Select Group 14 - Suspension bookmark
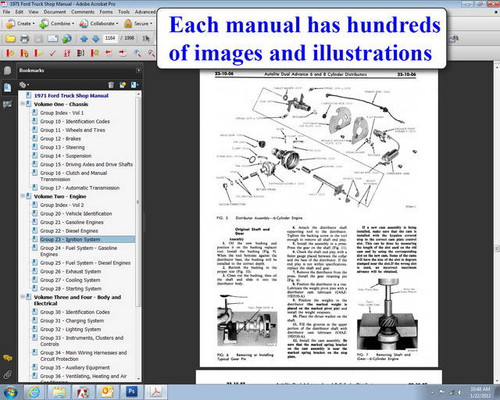Image resolution: width=500 pixels, height=400 pixels. coord(66,156)
